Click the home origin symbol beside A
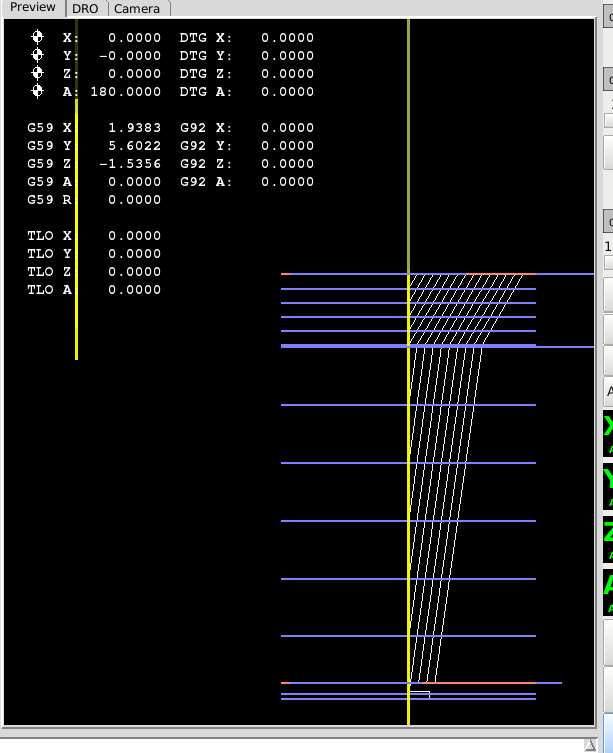The image size is (613, 753). pos(38,91)
